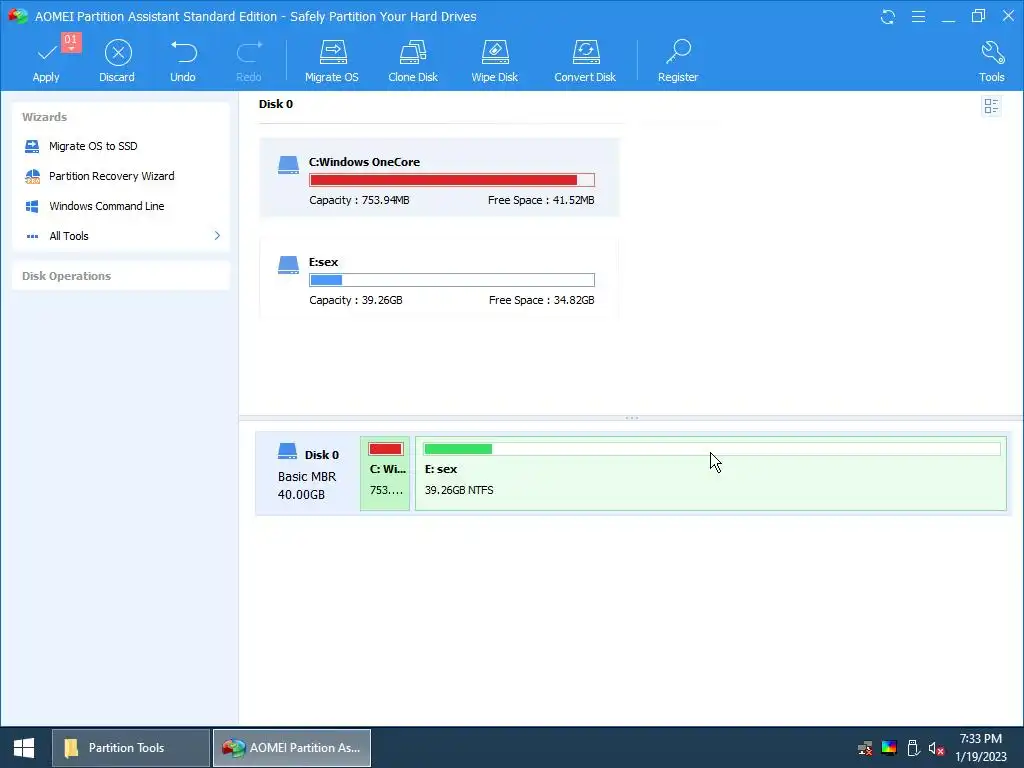Open Convert Disk in toolbar

[x=585, y=60]
